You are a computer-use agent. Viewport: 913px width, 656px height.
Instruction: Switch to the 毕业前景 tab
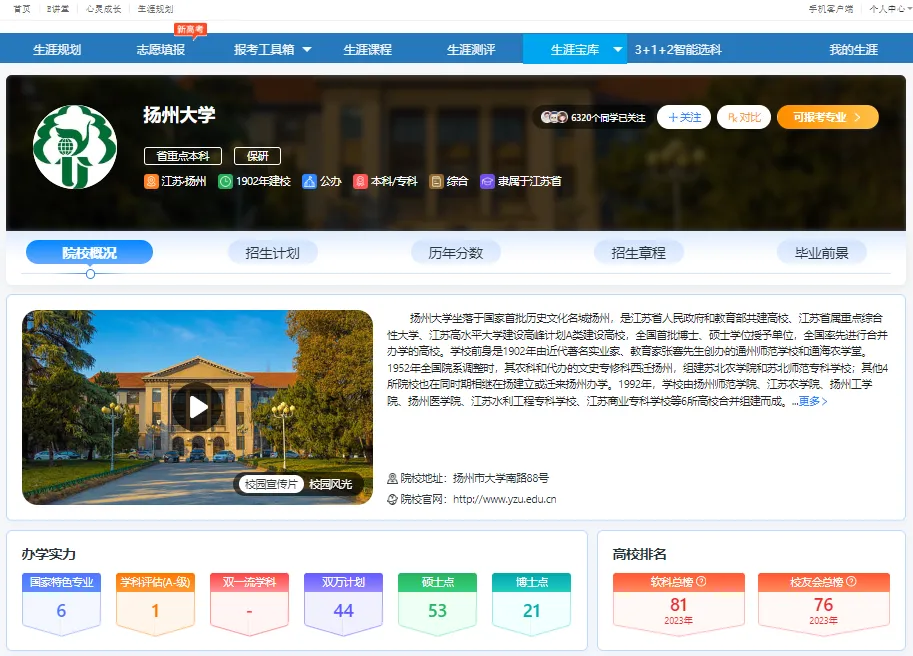tap(822, 253)
